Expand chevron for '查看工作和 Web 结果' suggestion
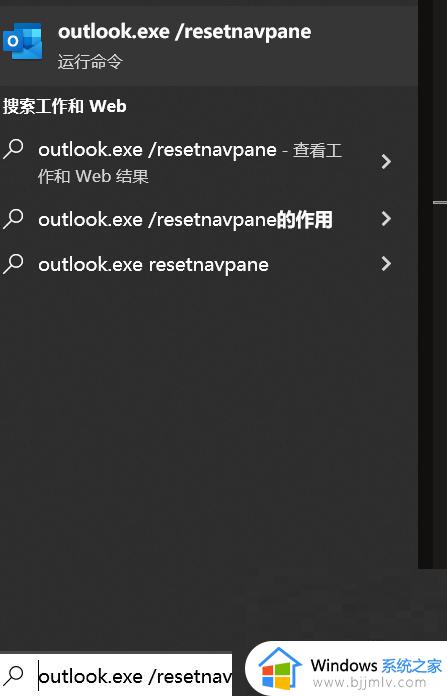 tap(386, 161)
